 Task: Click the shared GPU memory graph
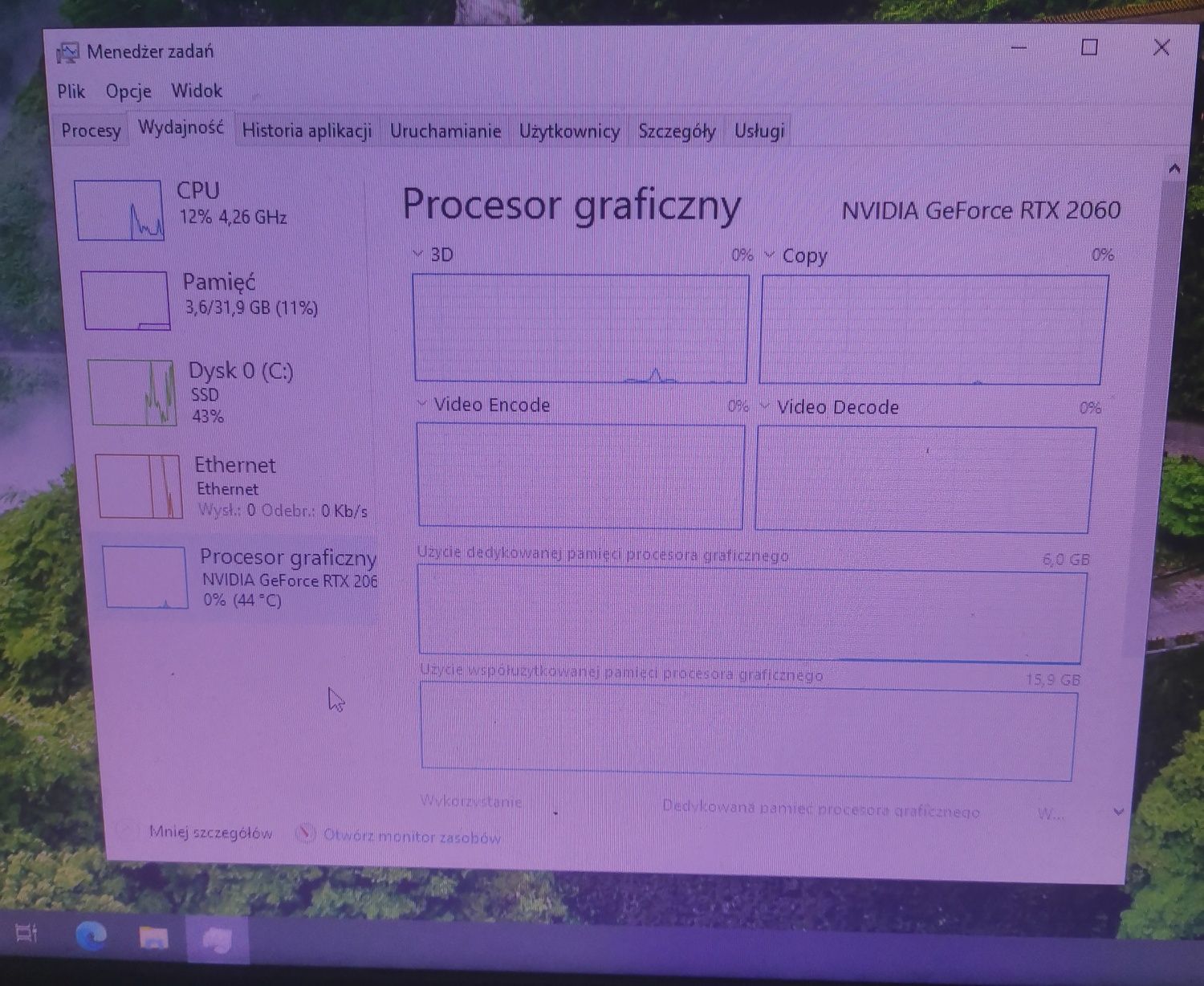point(748,731)
